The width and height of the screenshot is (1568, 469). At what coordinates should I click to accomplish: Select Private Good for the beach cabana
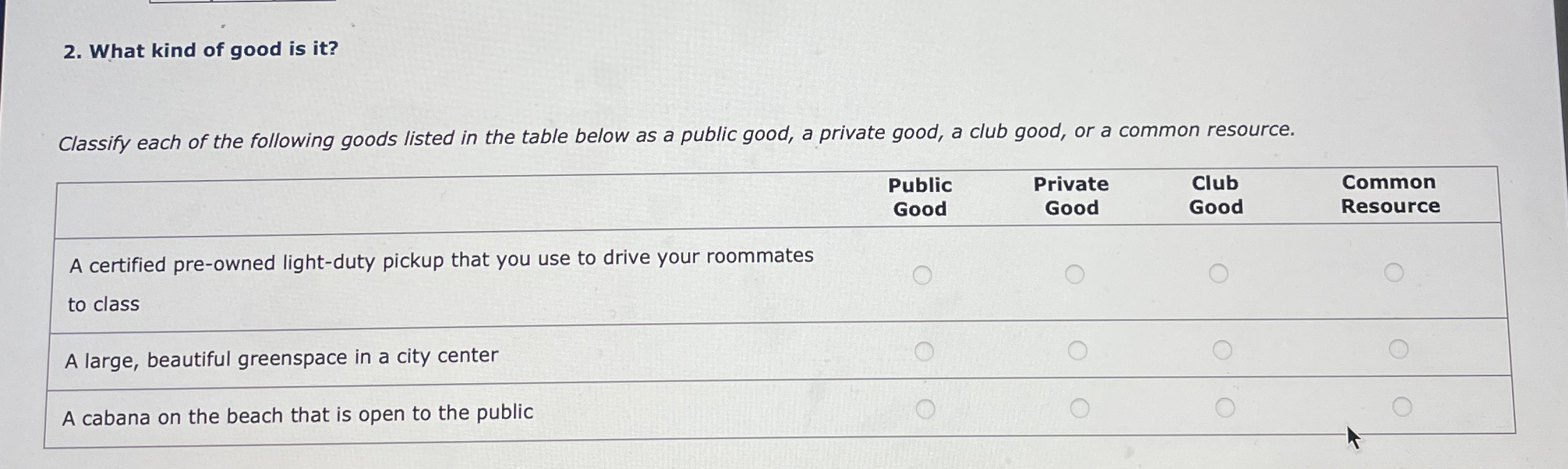tap(1081, 407)
